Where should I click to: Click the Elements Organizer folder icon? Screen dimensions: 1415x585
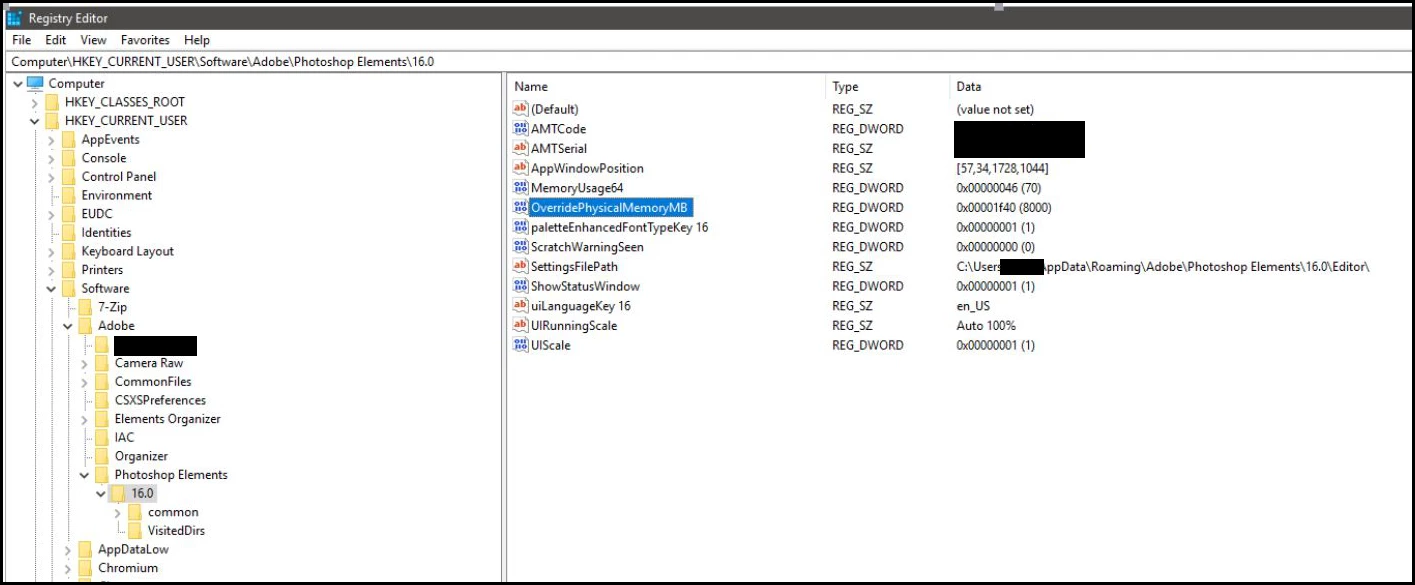102,419
